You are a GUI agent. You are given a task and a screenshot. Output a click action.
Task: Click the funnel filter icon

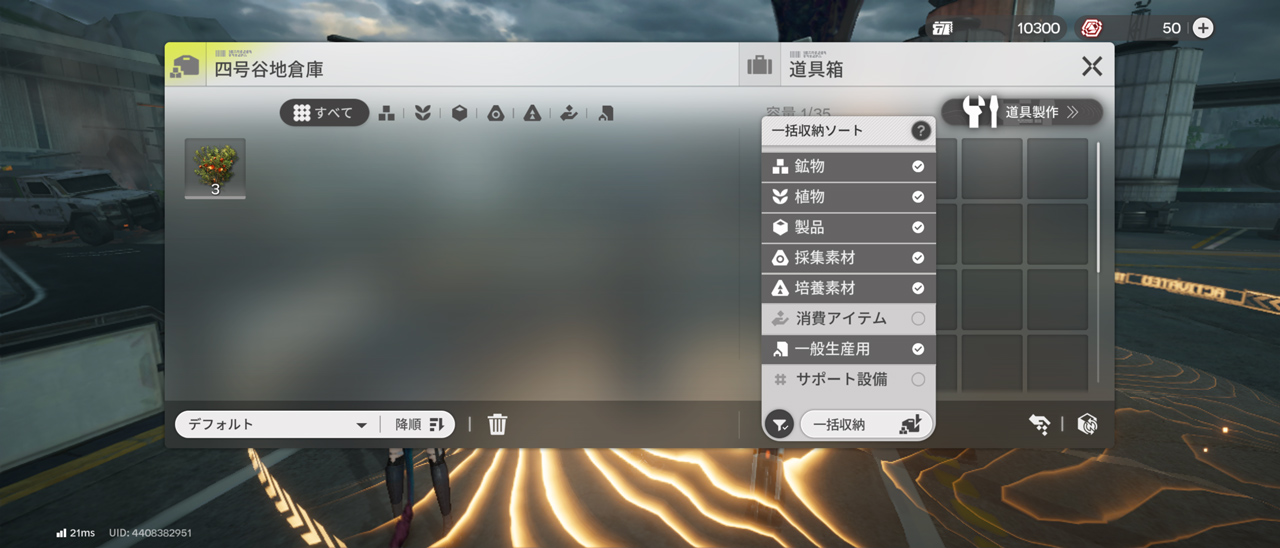pos(780,425)
